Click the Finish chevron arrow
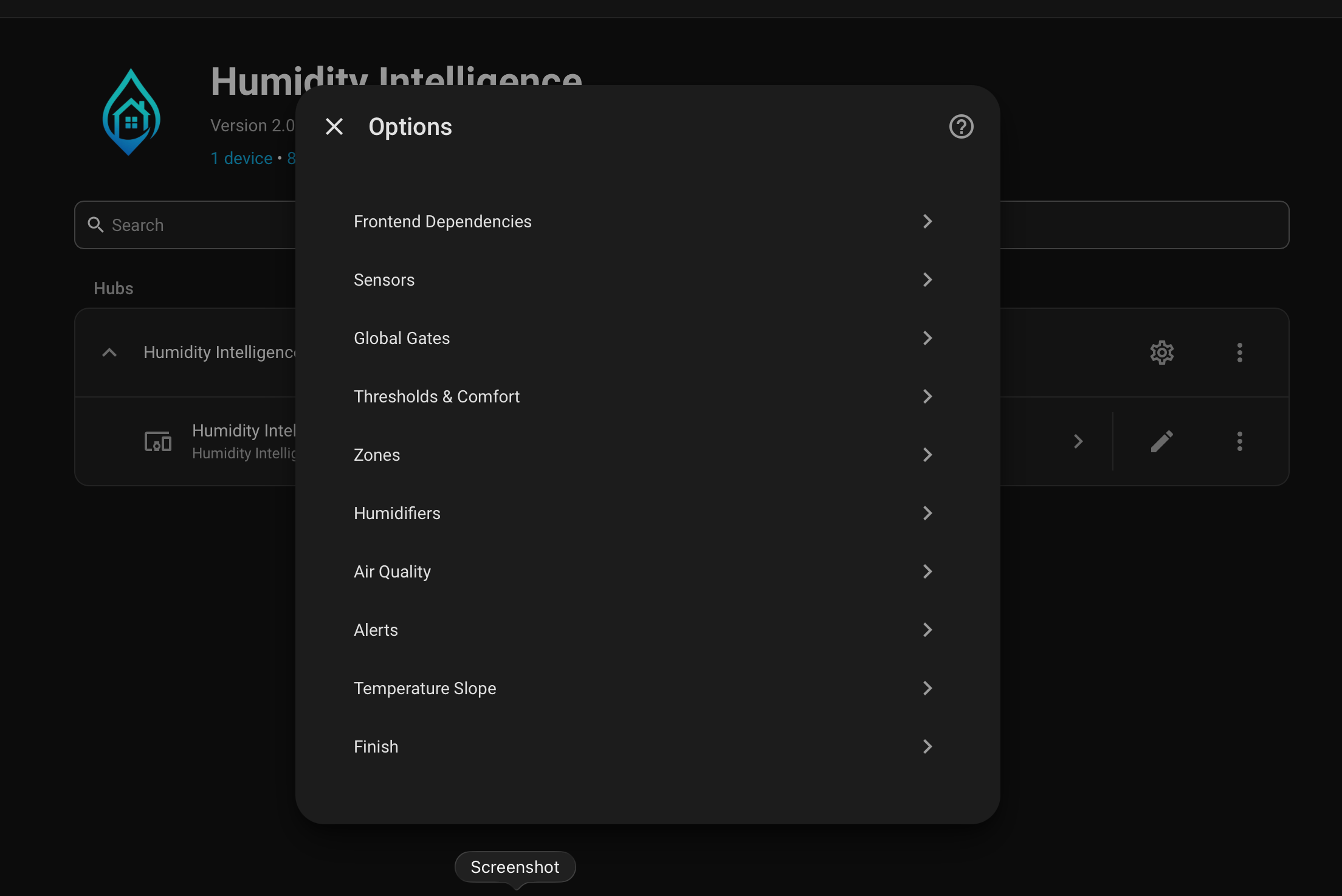This screenshot has width=1342, height=896. (x=927, y=746)
